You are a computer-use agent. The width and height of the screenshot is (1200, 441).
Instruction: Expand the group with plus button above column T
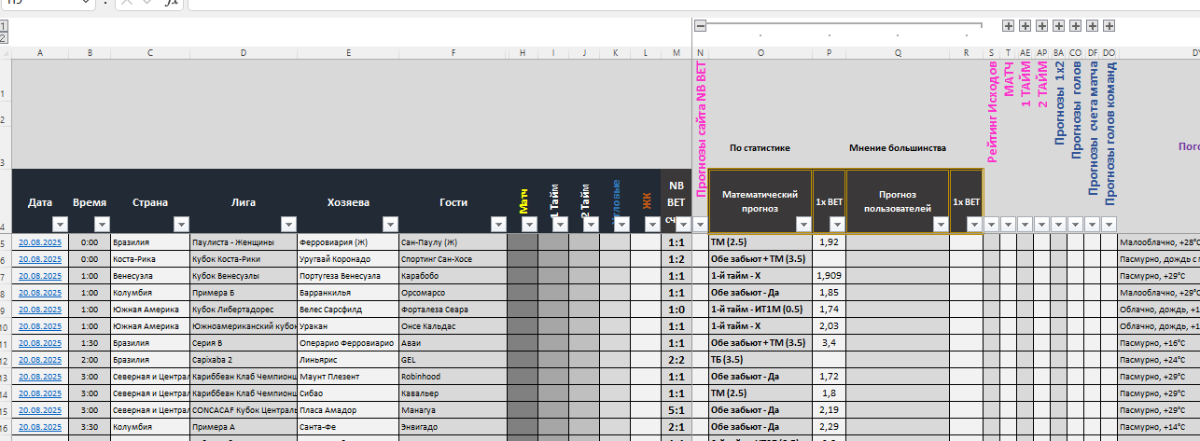(x=1008, y=25)
